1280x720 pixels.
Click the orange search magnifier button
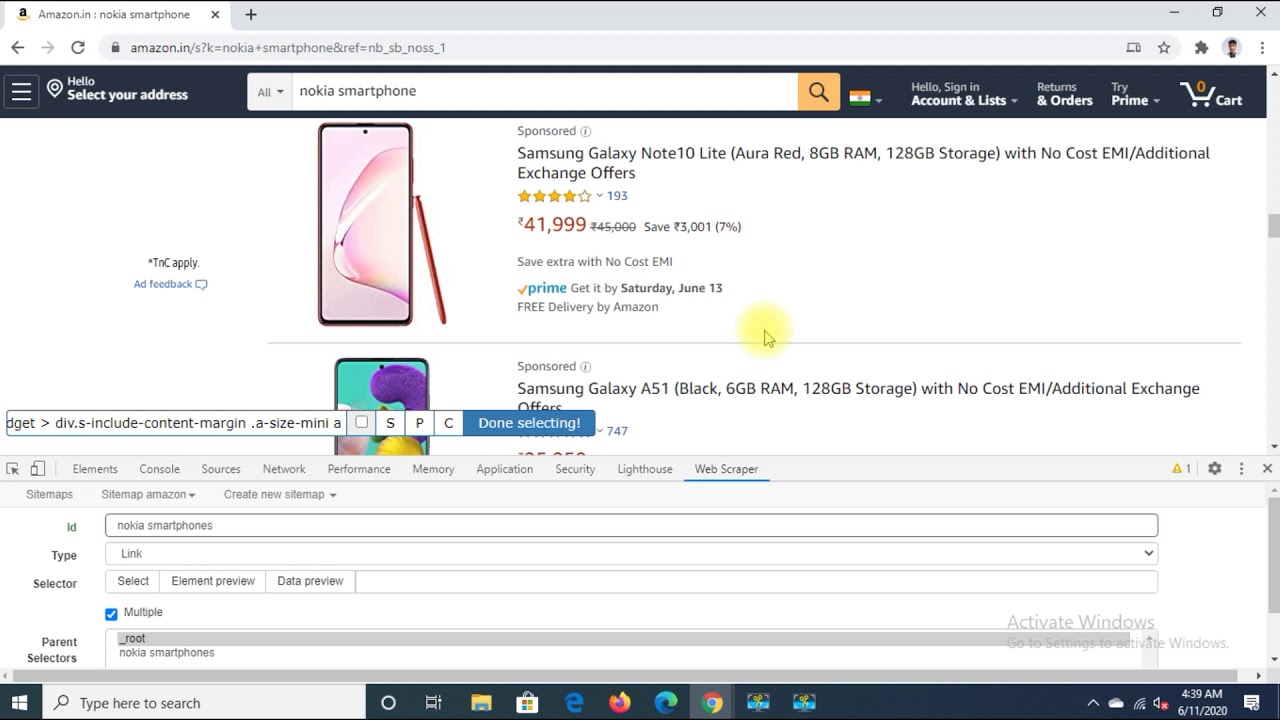(x=819, y=92)
